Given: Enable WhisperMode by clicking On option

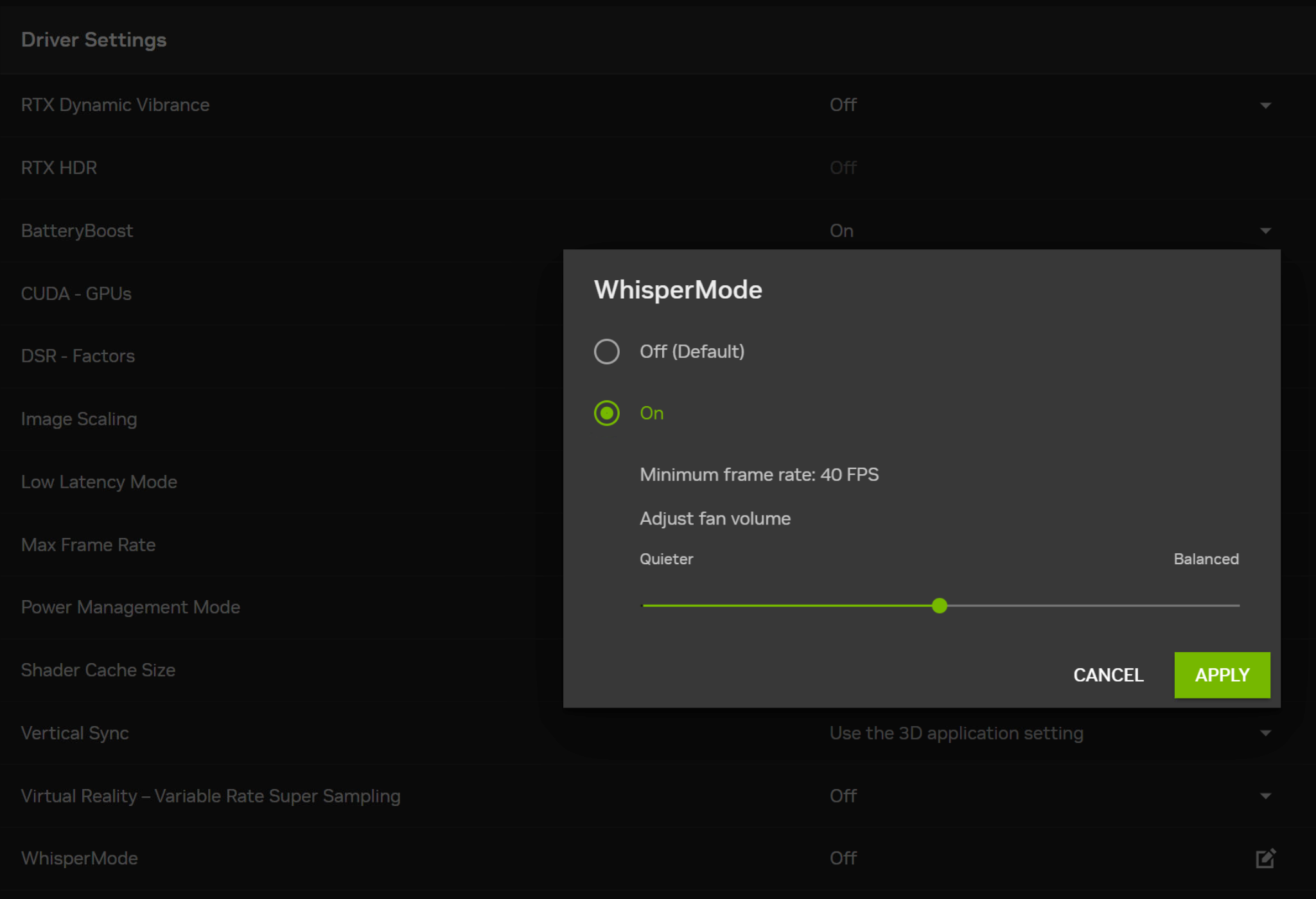Looking at the screenshot, I should [651, 413].
